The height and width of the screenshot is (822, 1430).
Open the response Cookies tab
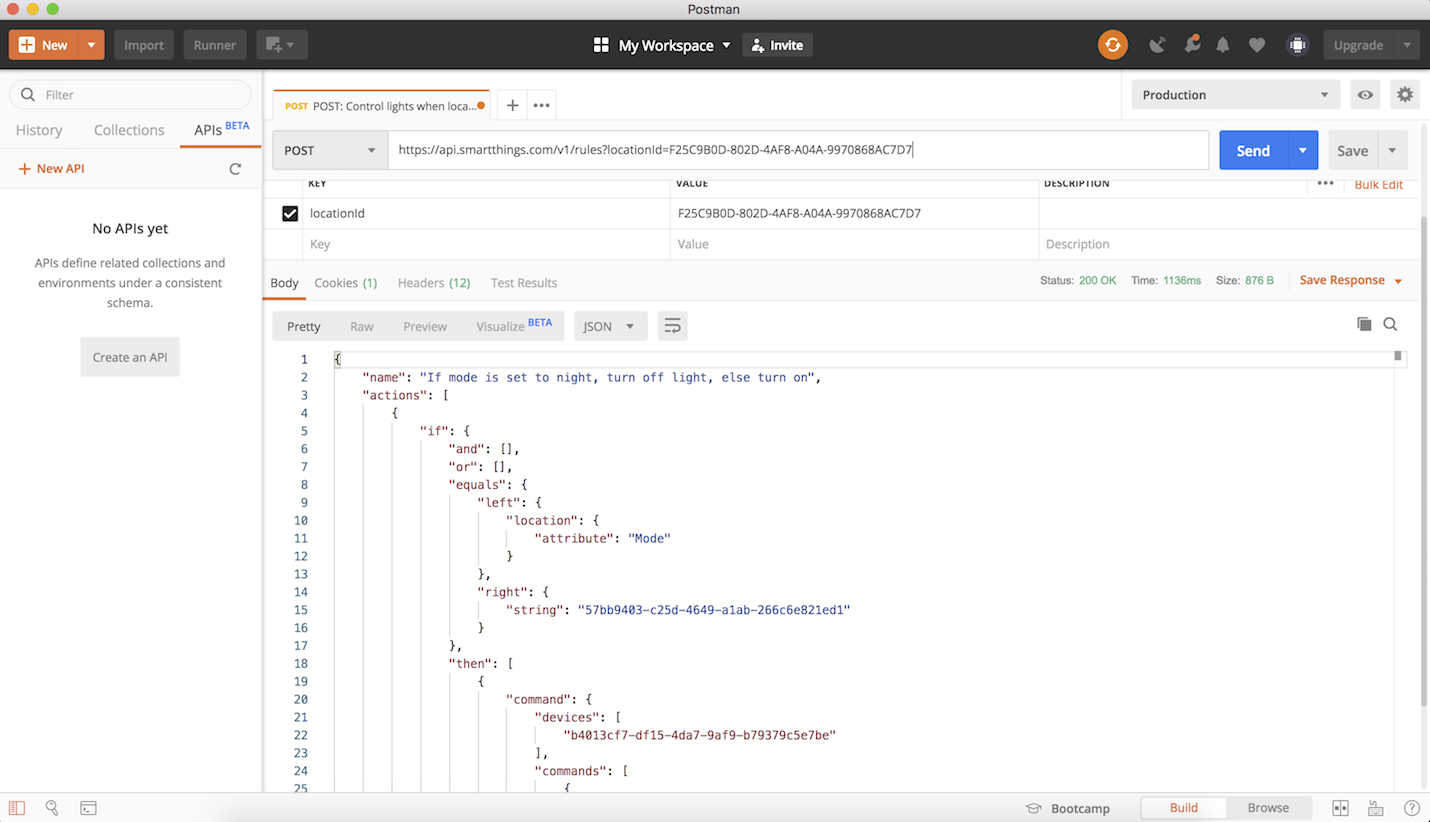(346, 283)
